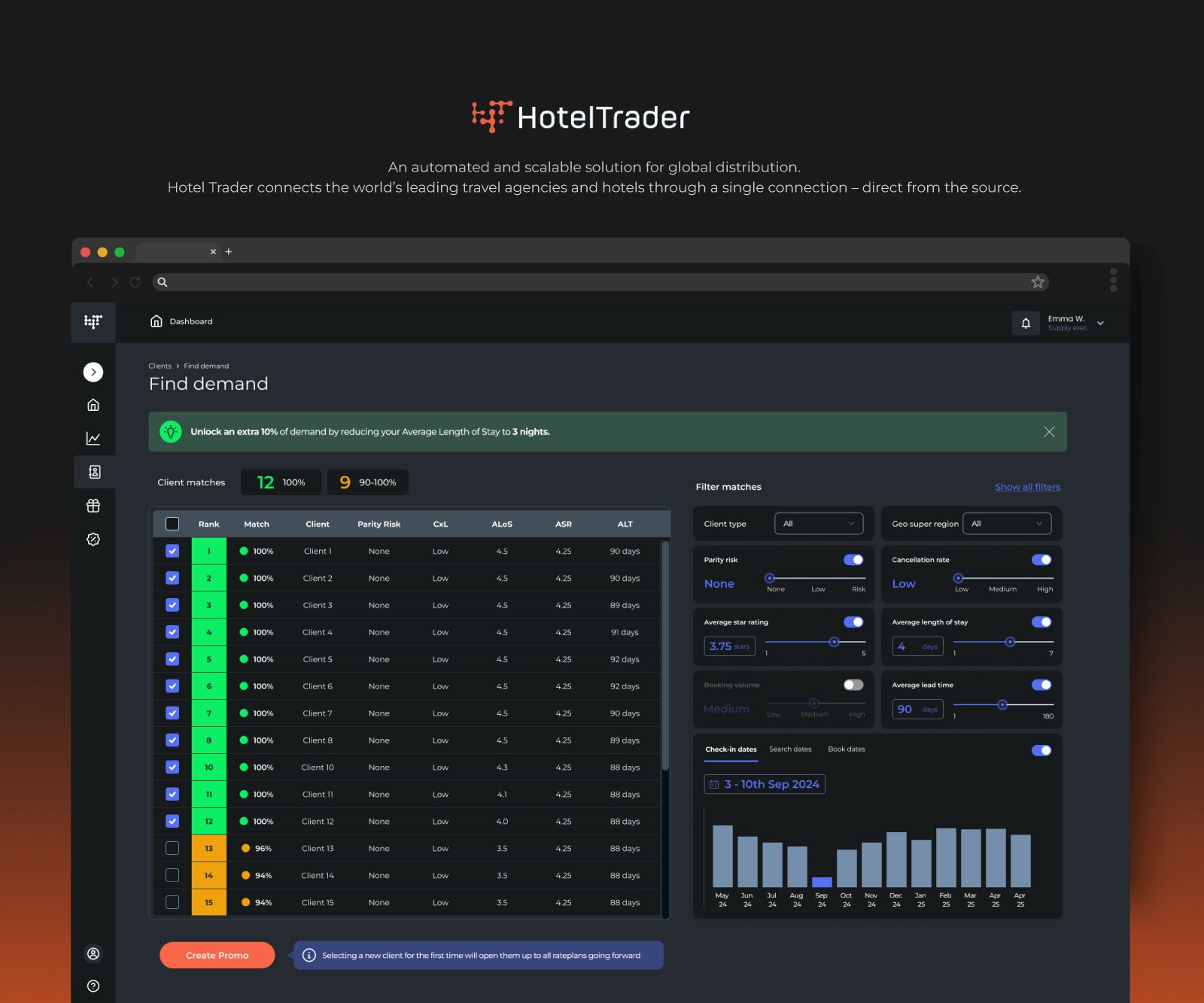Click the browser forward arrow

click(114, 282)
